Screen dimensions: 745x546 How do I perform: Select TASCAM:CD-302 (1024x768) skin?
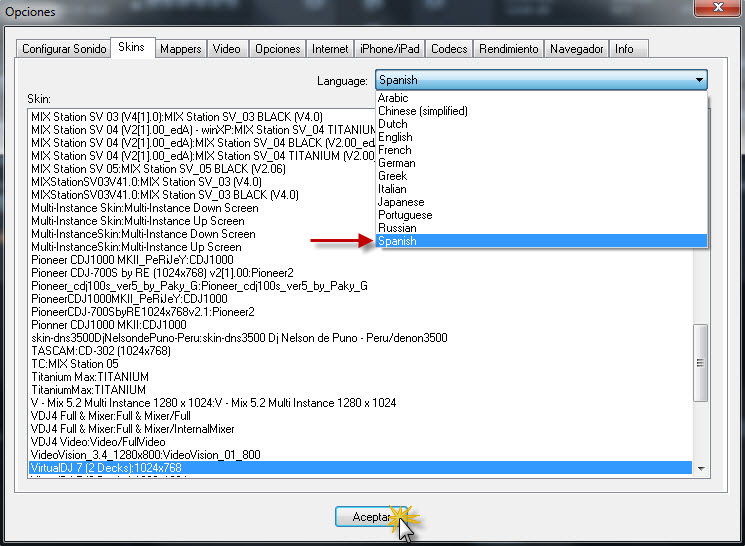[x=361, y=351]
